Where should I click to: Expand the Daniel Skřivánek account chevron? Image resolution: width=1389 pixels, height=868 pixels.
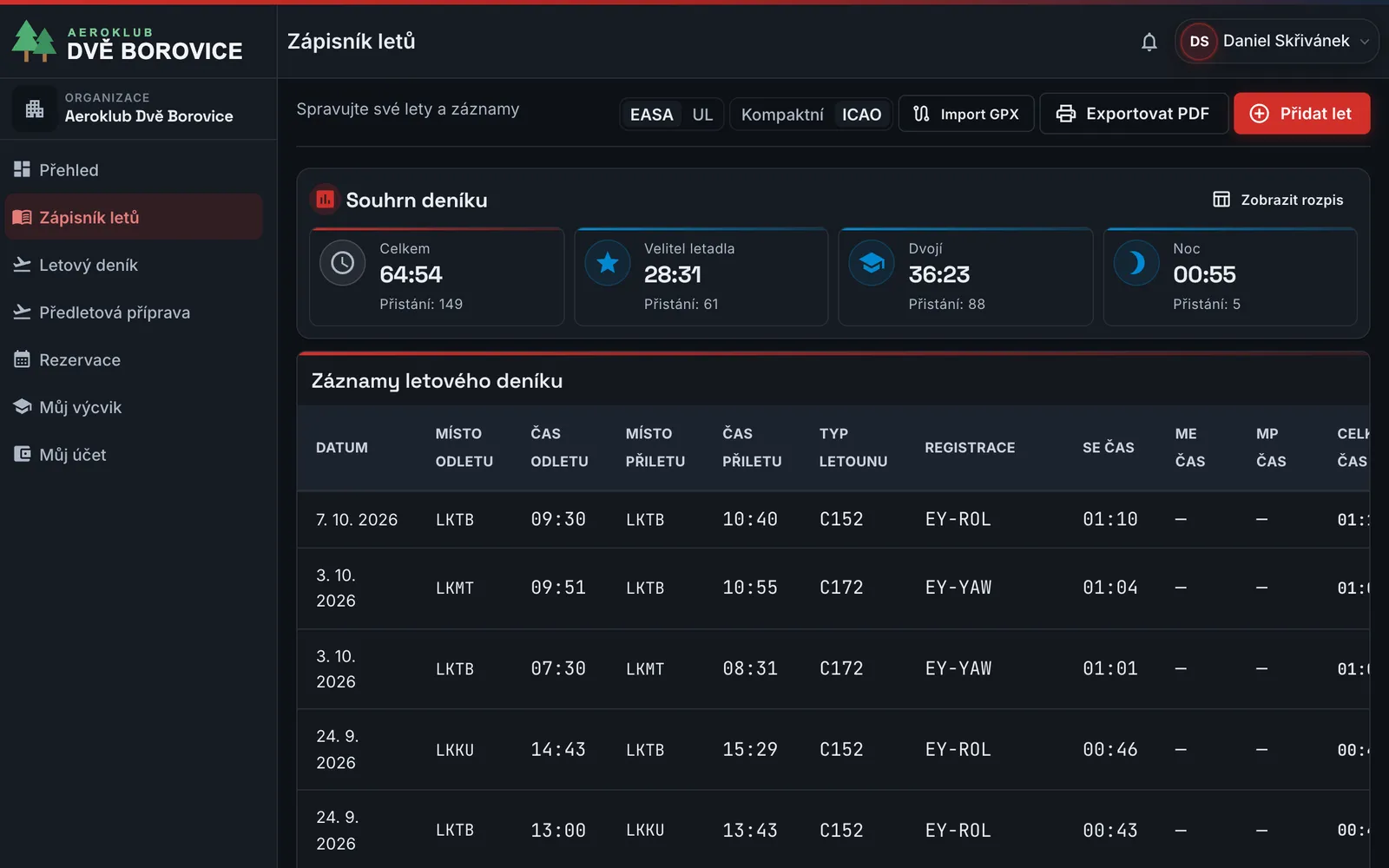pos(1365,42)
